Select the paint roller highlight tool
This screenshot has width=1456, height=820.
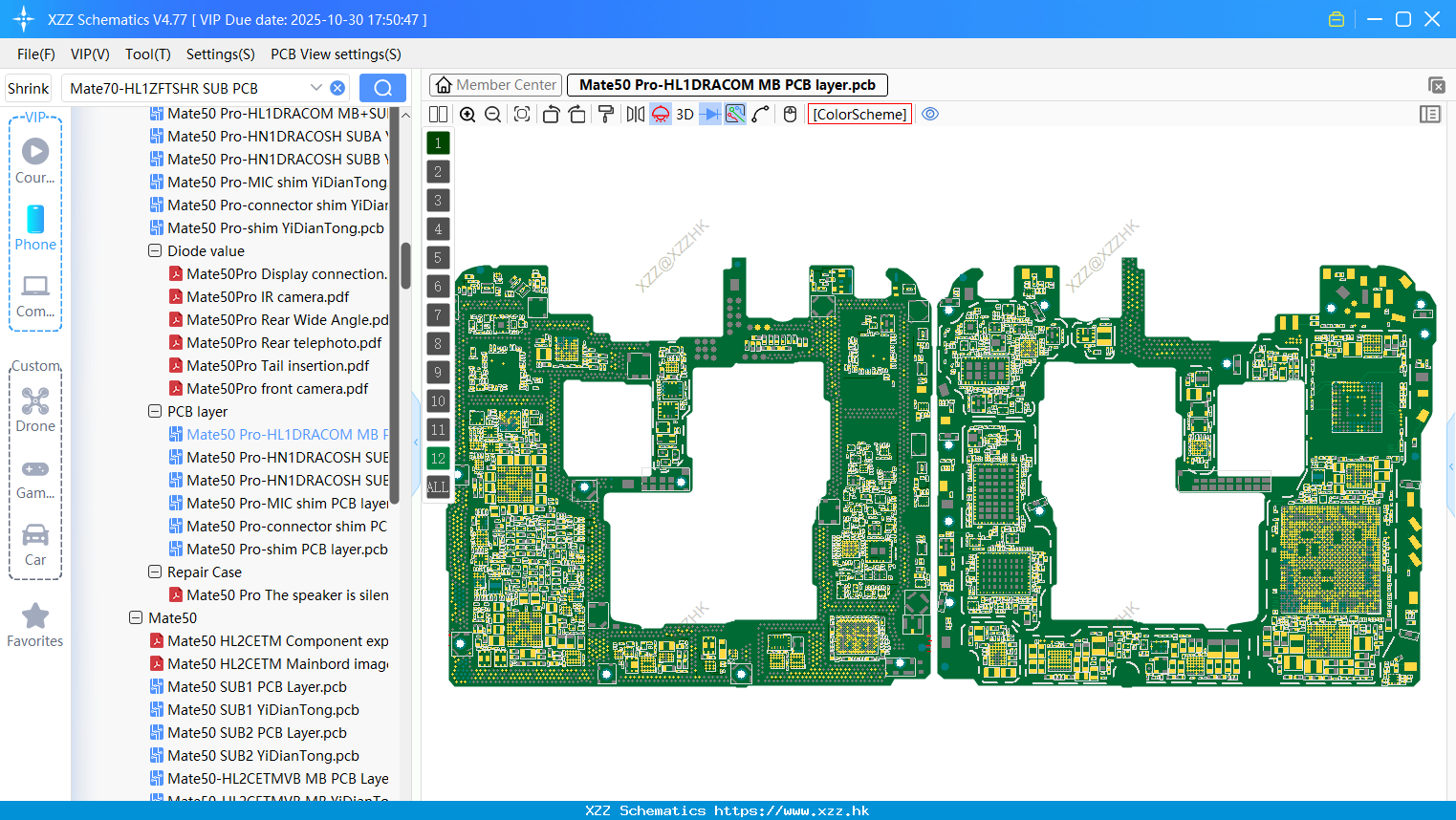coord(605,114)
